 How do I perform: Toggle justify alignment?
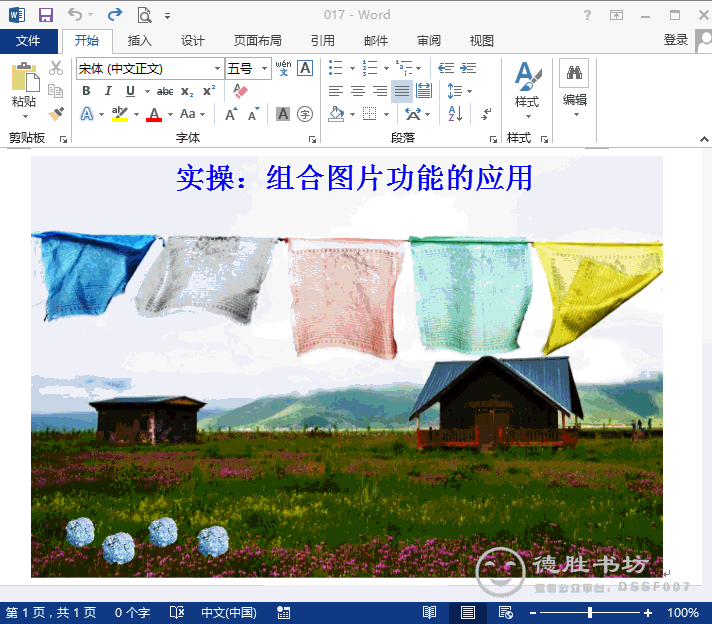[402, 91]
